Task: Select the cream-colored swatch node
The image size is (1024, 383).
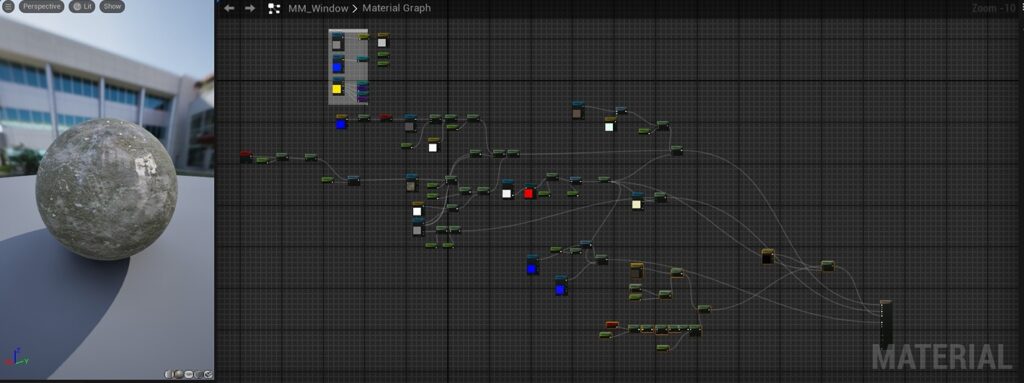Action: point(637,201)
